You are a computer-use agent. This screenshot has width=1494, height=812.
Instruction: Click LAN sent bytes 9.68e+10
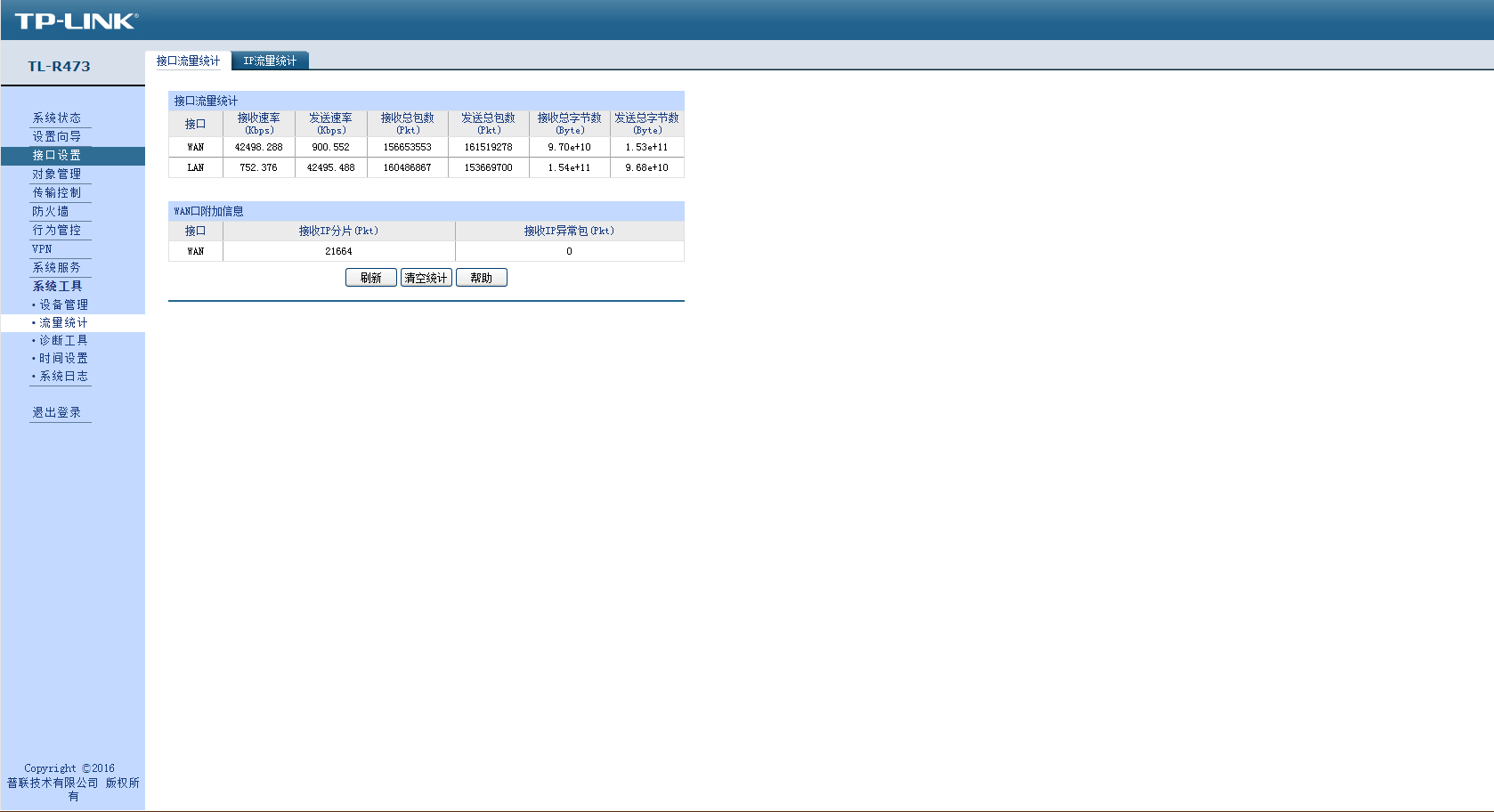tap(647, 167)
